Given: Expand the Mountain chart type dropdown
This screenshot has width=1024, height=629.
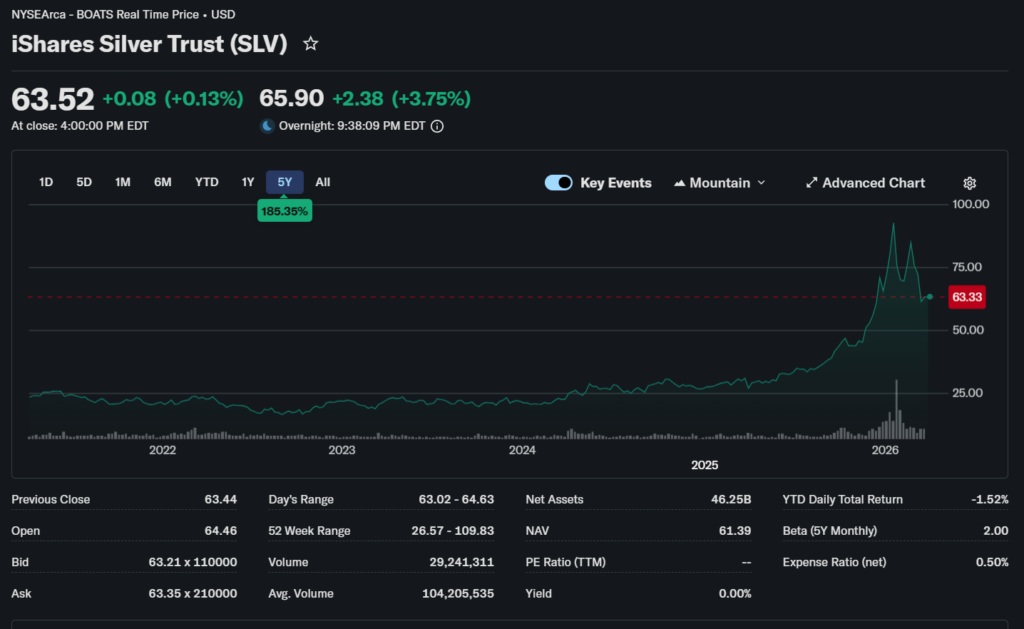Looking at the screenshot, I should point(761,183).
